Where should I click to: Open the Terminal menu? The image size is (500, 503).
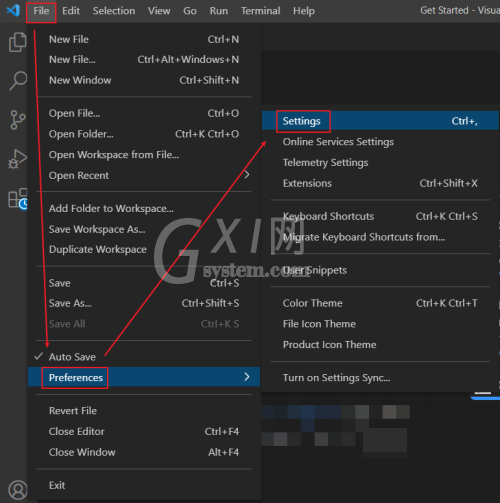click(260, 11)
